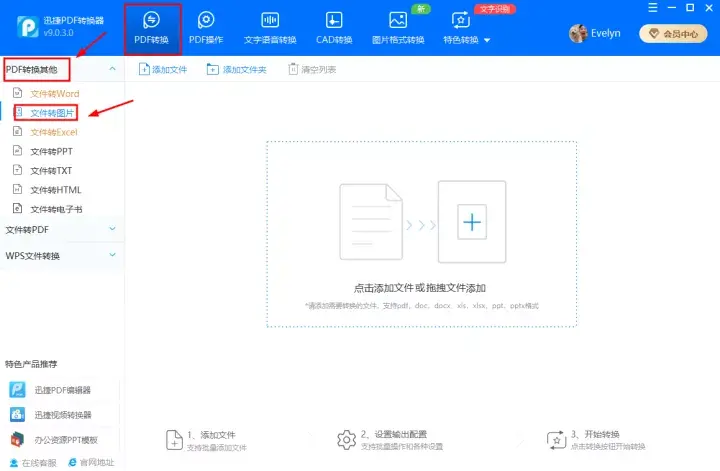Expand the WPS文件转换 section
Image resolution: width=720 pixels, height=471 pixels.
(x=112, y=255)
